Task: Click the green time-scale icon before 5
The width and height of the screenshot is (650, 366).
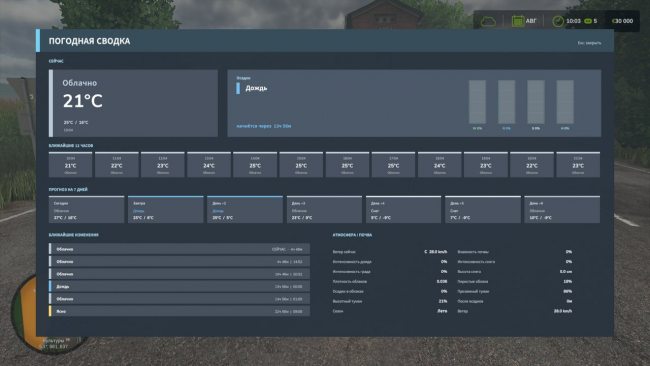Action: tap(588, 21)
